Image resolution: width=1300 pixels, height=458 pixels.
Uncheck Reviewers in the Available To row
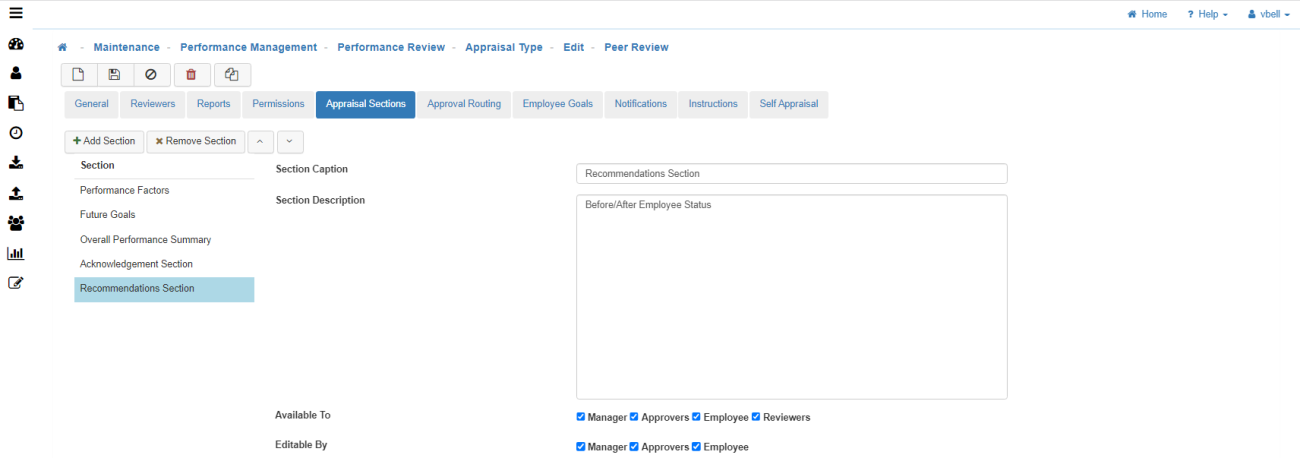[756, 417]
